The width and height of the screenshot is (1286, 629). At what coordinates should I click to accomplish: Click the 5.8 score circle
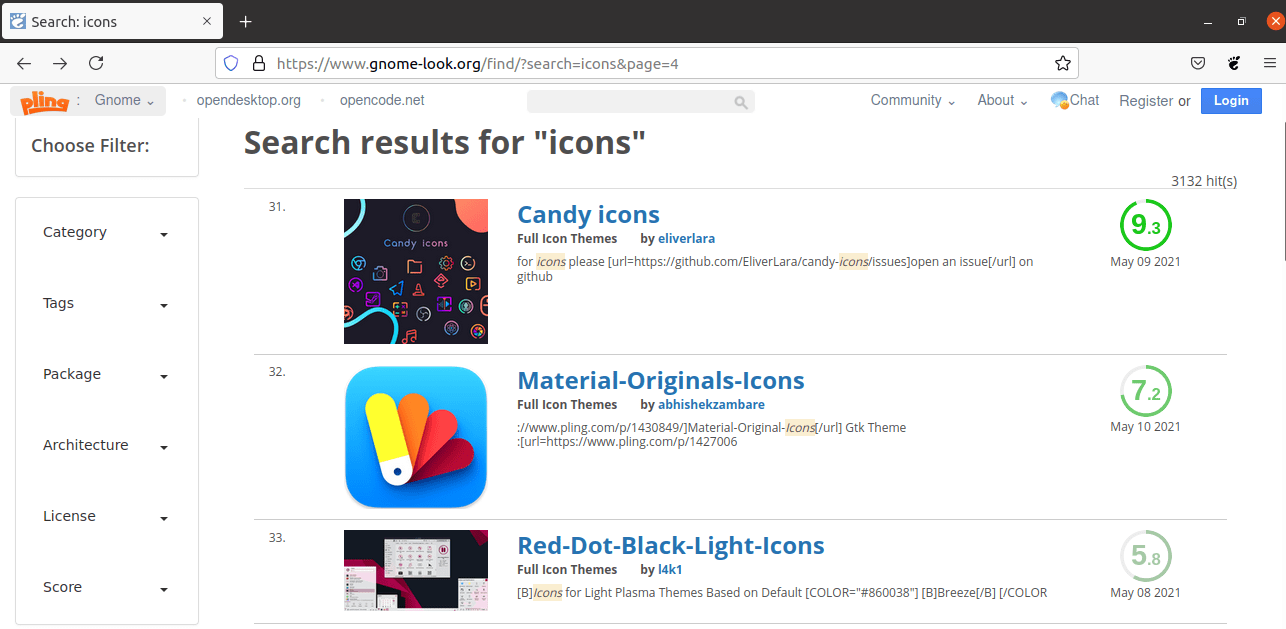pyautogui.click(x=1145, y=557)
